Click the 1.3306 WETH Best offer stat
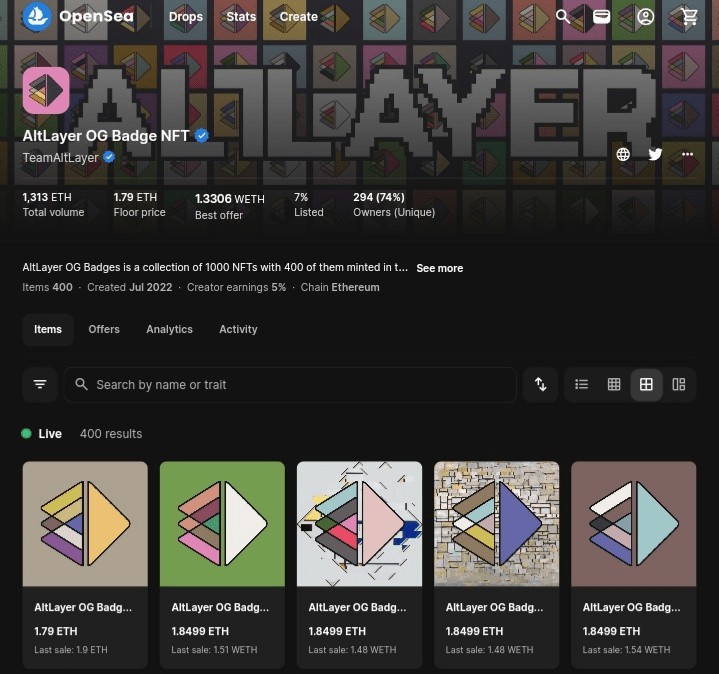 click(230, 207)
